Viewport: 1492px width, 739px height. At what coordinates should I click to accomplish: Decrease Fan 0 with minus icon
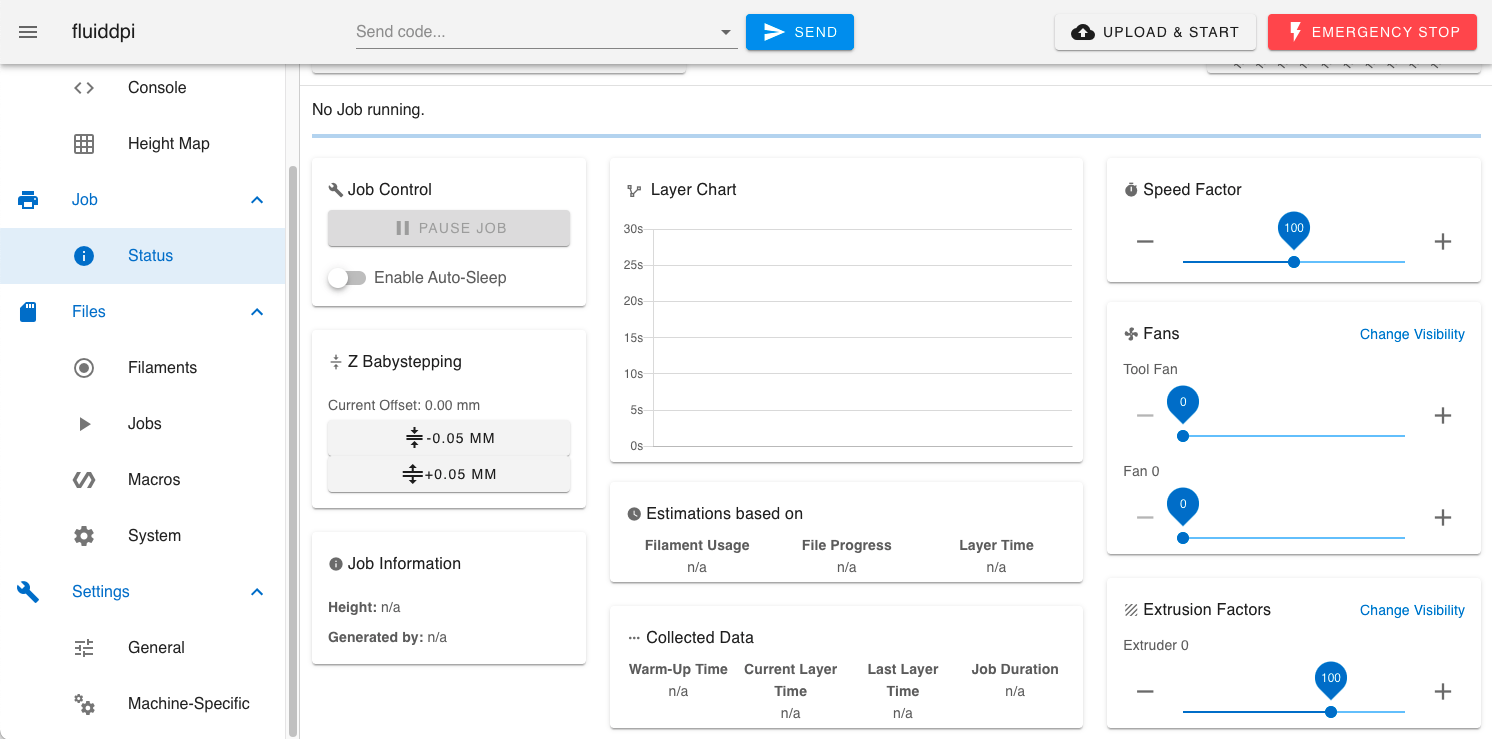(x=1145, y=517)
